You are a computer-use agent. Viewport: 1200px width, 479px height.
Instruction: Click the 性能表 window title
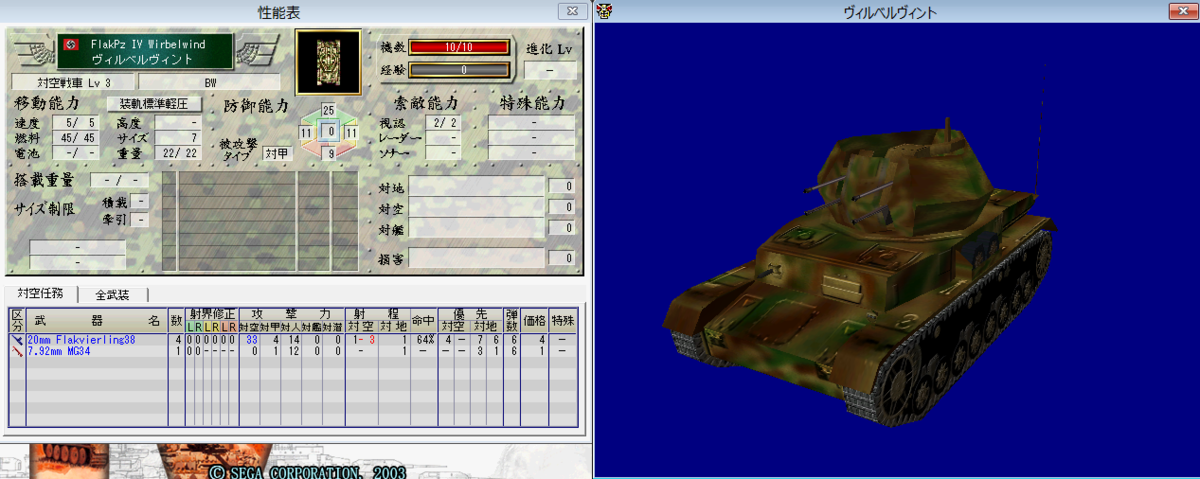pos(279,11)
